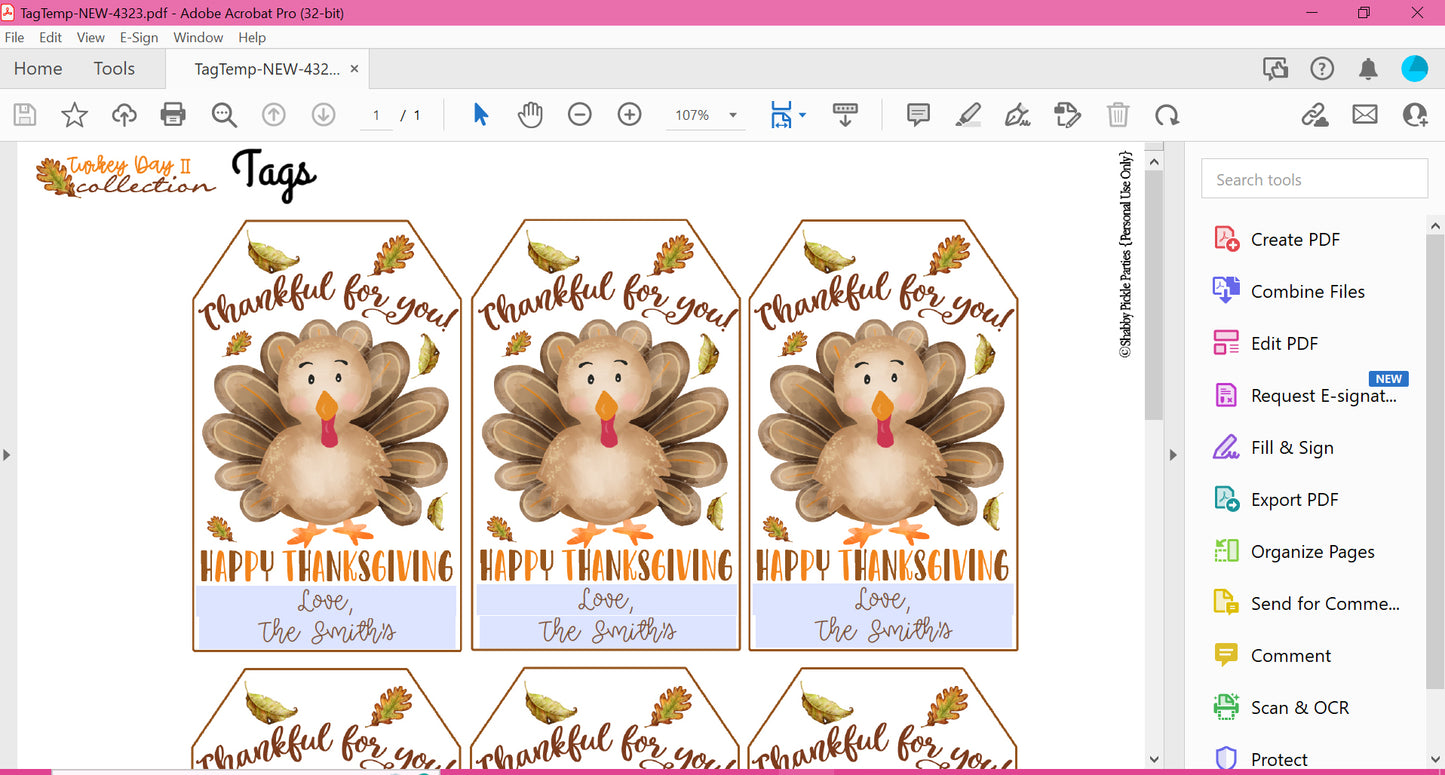Open the Combine Files tool
1445x775 pixels.
1307,291
